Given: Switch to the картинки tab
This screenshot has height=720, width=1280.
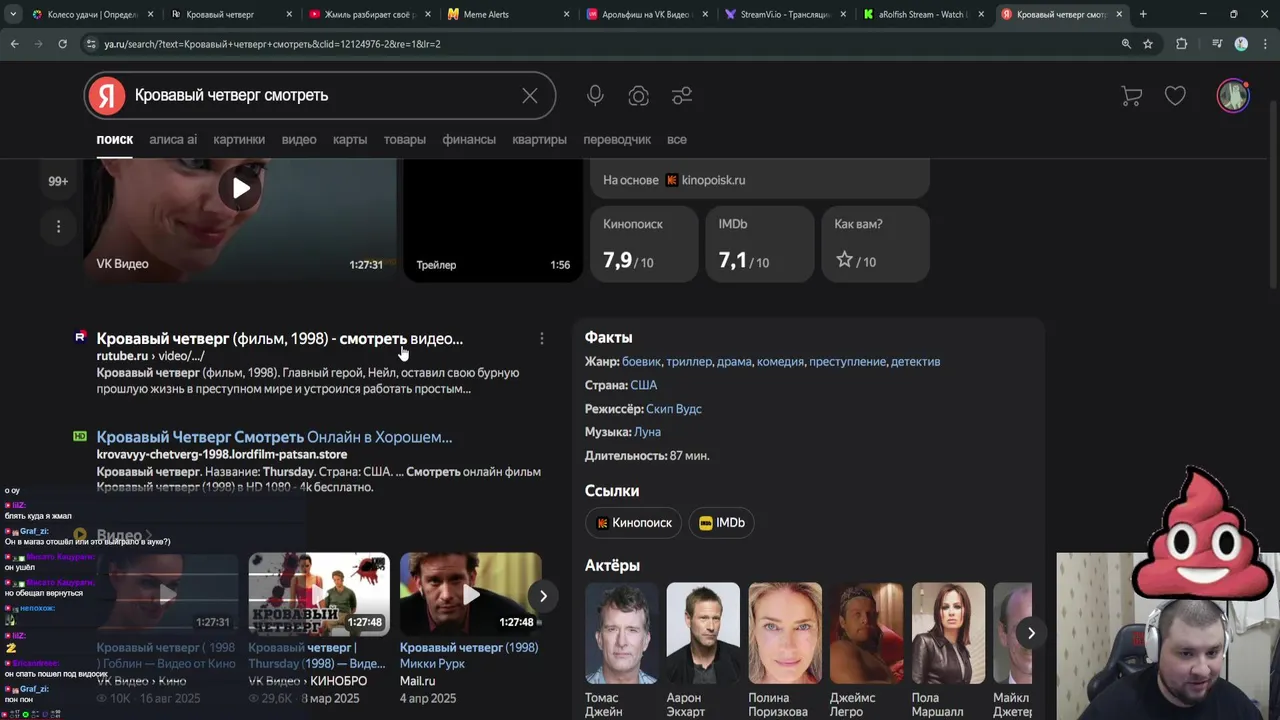Looking at the screenshot, I should click(239, 139).
